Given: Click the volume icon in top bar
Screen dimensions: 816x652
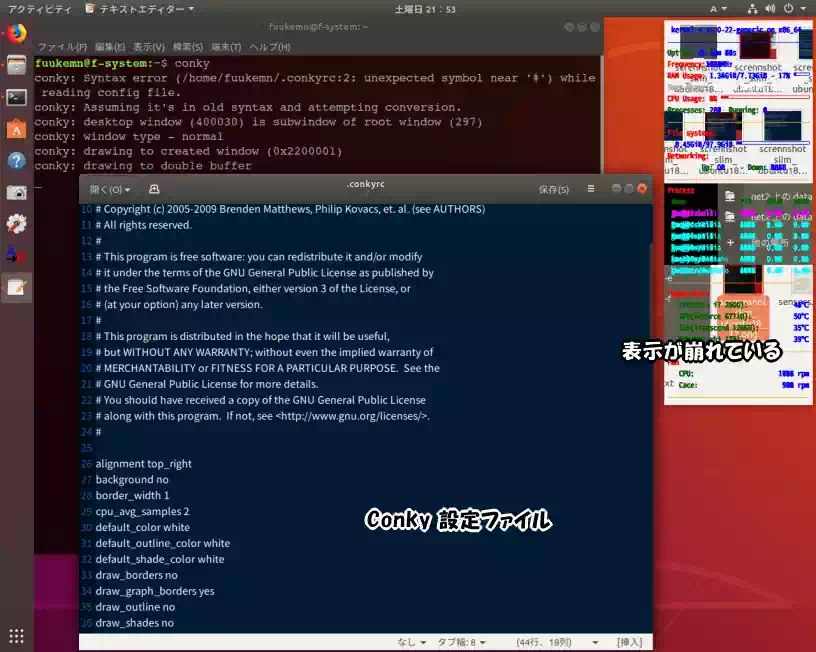Looking at the screenshot, I should (x=770, y=9).
